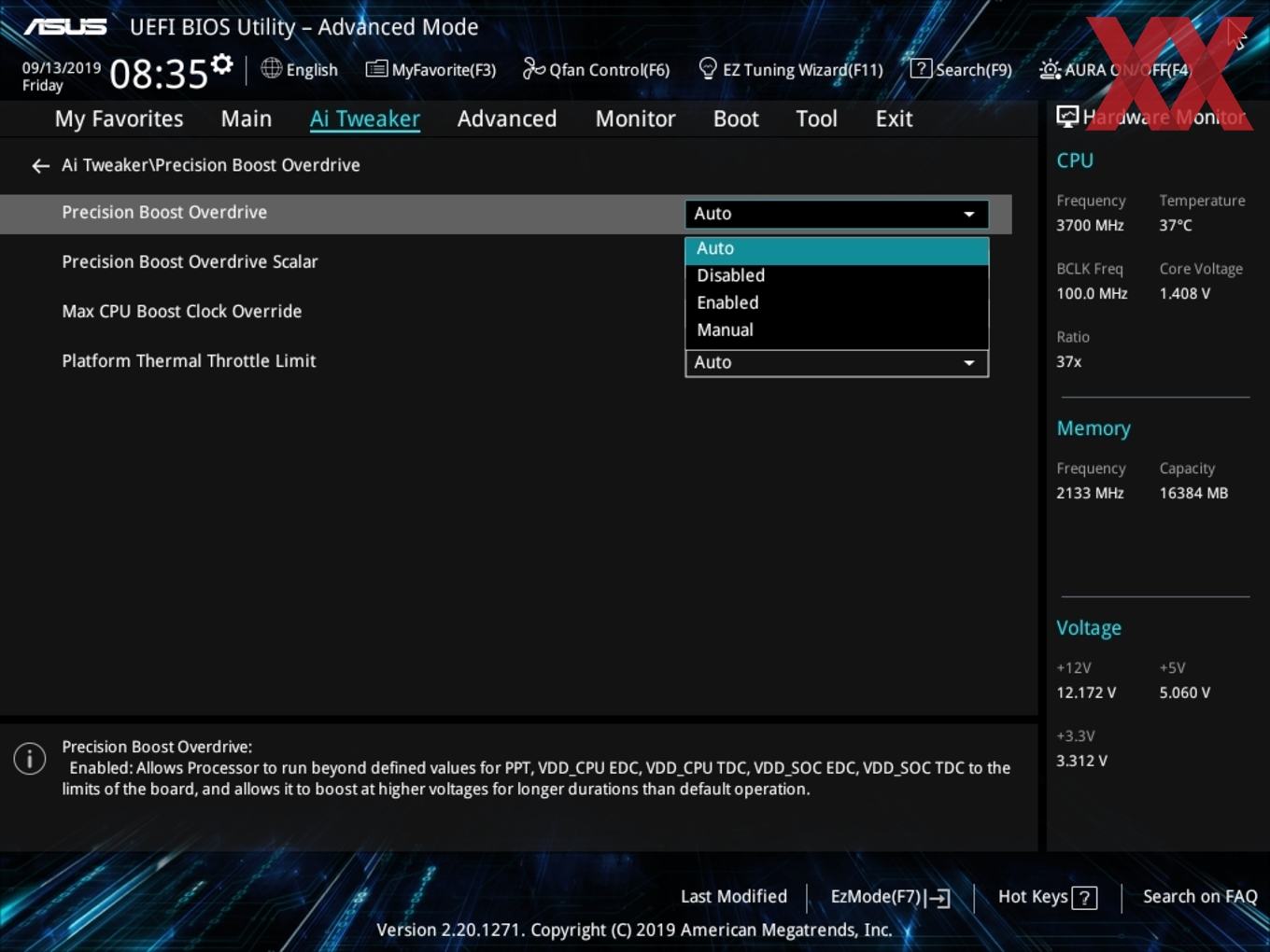The image size is (1270, 952).
Task: Open the Advanced tab
Action: point(507,119)
